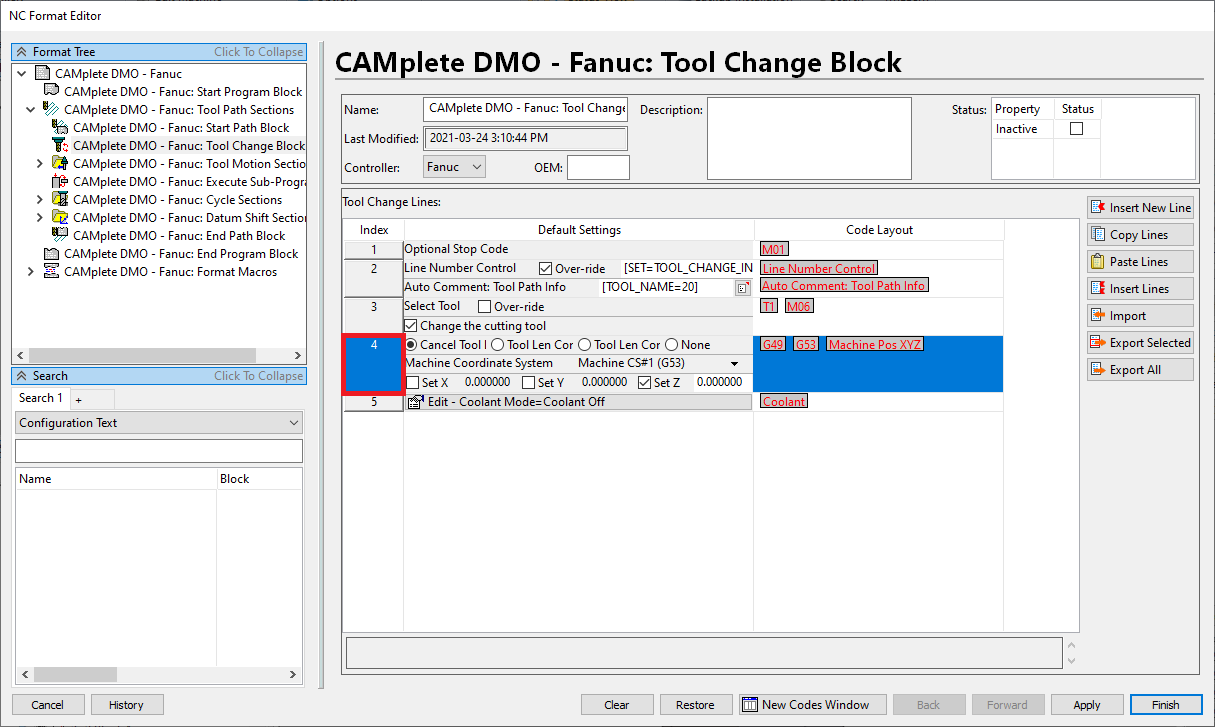Viewport: 1215px width, 727px height.
Task: Click the Execute Sub-Program tree icon
Action: click(x=60, y=181)
